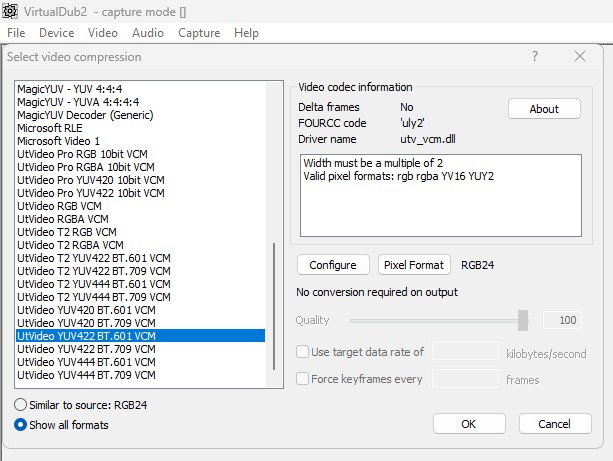Confirm compression choice with OK

[469, 424]
